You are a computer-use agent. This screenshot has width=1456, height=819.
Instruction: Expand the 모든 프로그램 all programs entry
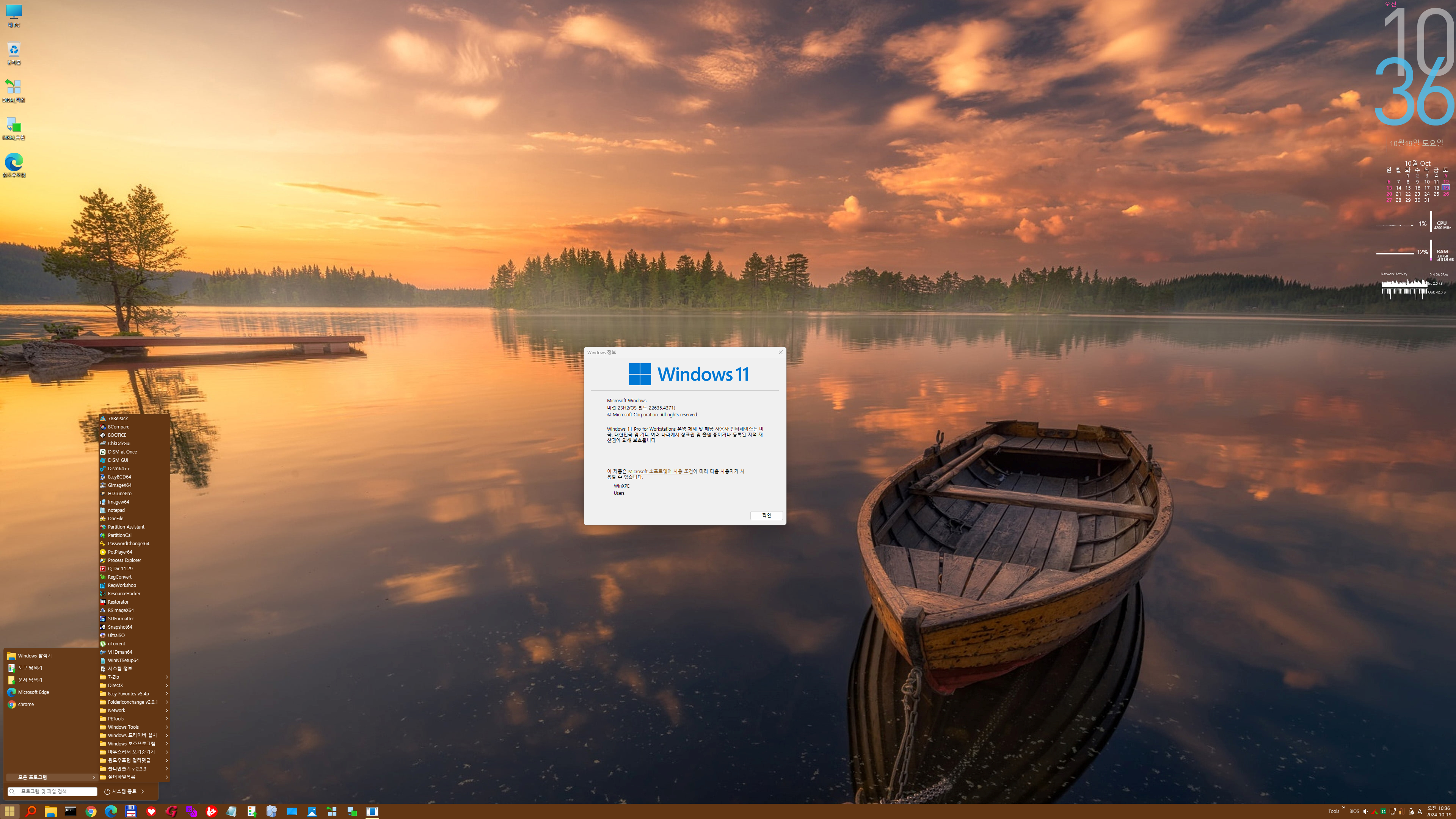(x=52, y=777)
